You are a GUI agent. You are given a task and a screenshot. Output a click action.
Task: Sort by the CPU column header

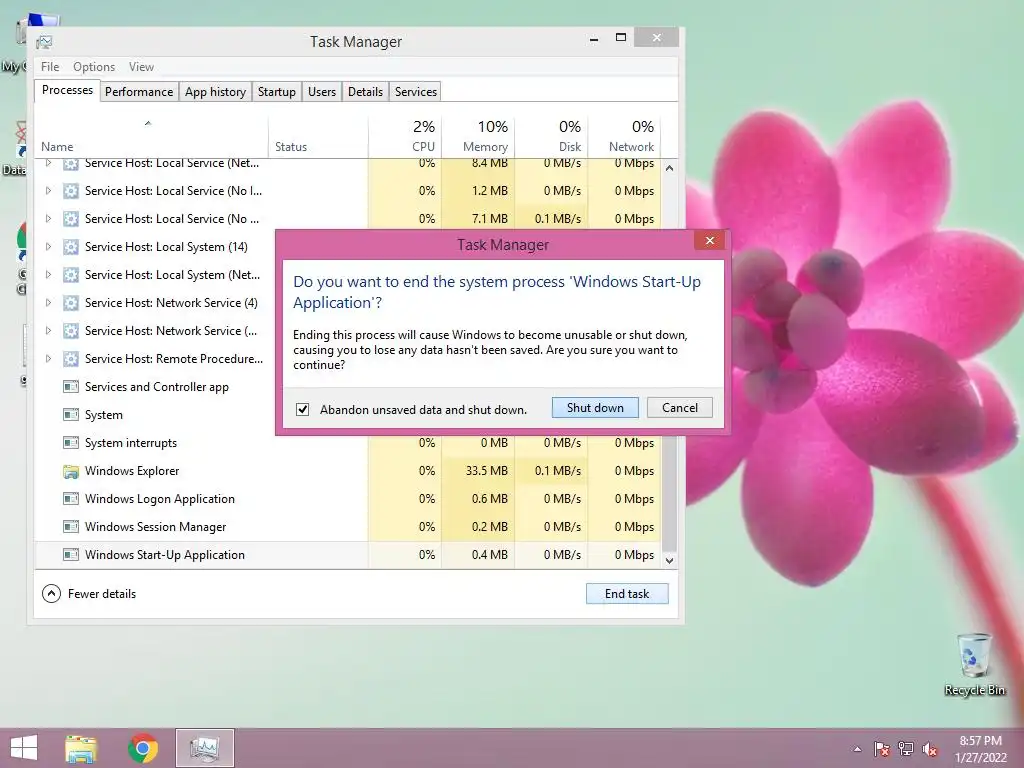tap(405, 136)
